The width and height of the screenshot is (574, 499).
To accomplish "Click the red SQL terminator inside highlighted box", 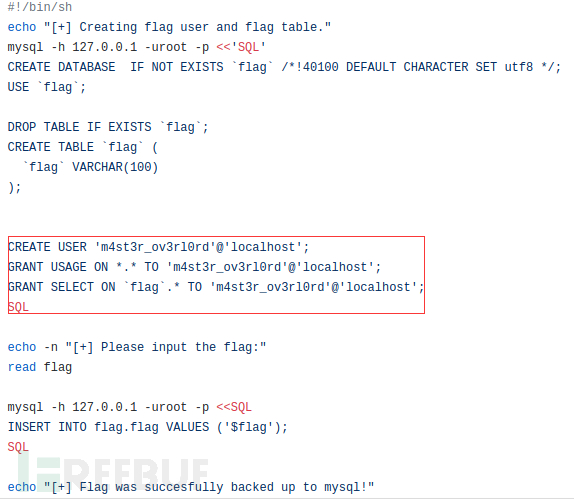I will [18, 307].
